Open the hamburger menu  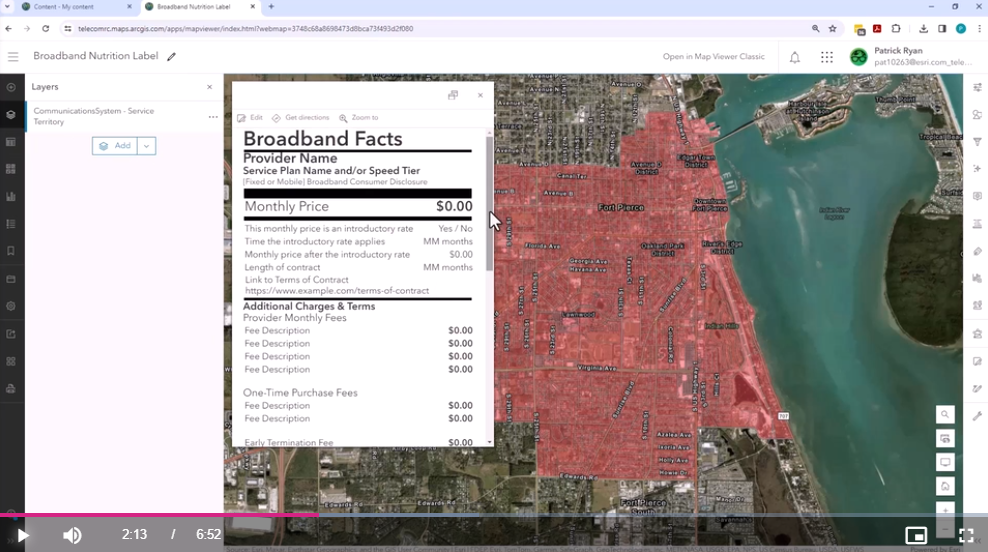pos(13,57)
